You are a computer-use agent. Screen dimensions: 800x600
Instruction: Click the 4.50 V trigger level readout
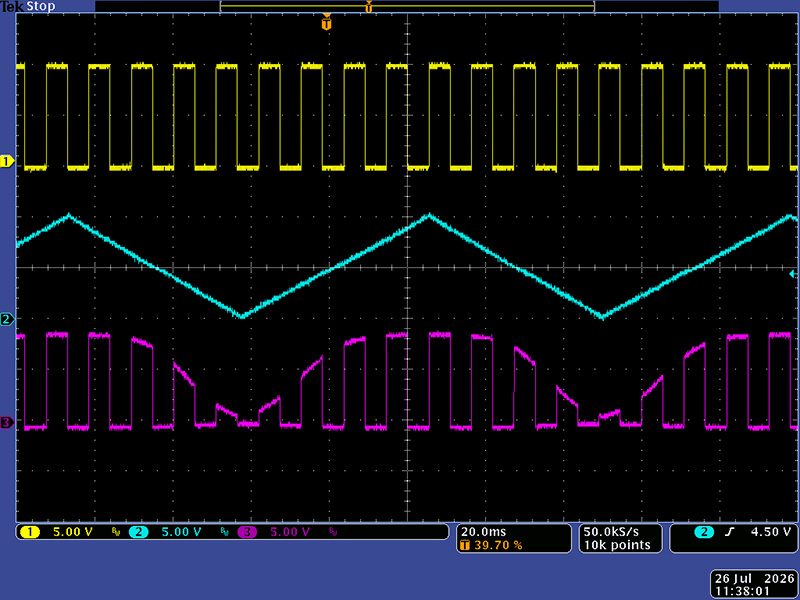tap(770, 532)
